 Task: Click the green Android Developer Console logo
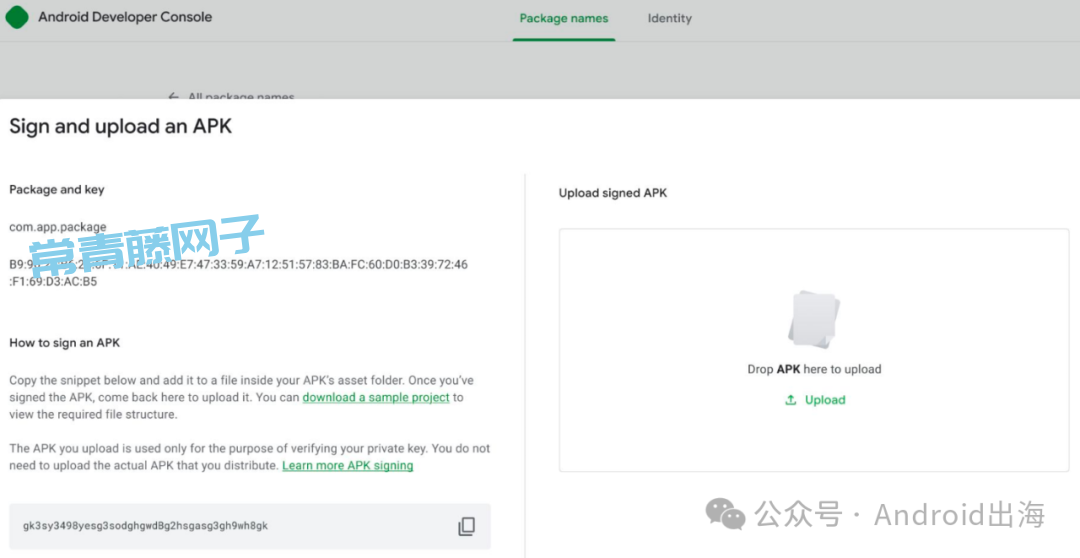tap(17, 17)
